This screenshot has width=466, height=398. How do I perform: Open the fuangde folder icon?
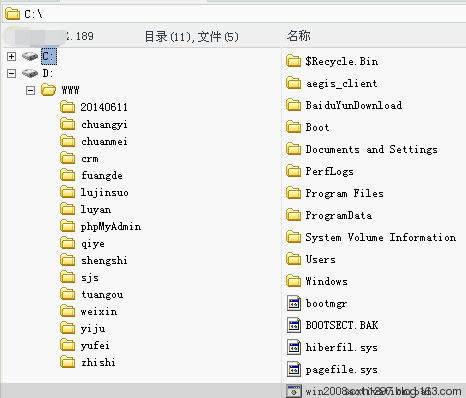(x=68, y=175)
